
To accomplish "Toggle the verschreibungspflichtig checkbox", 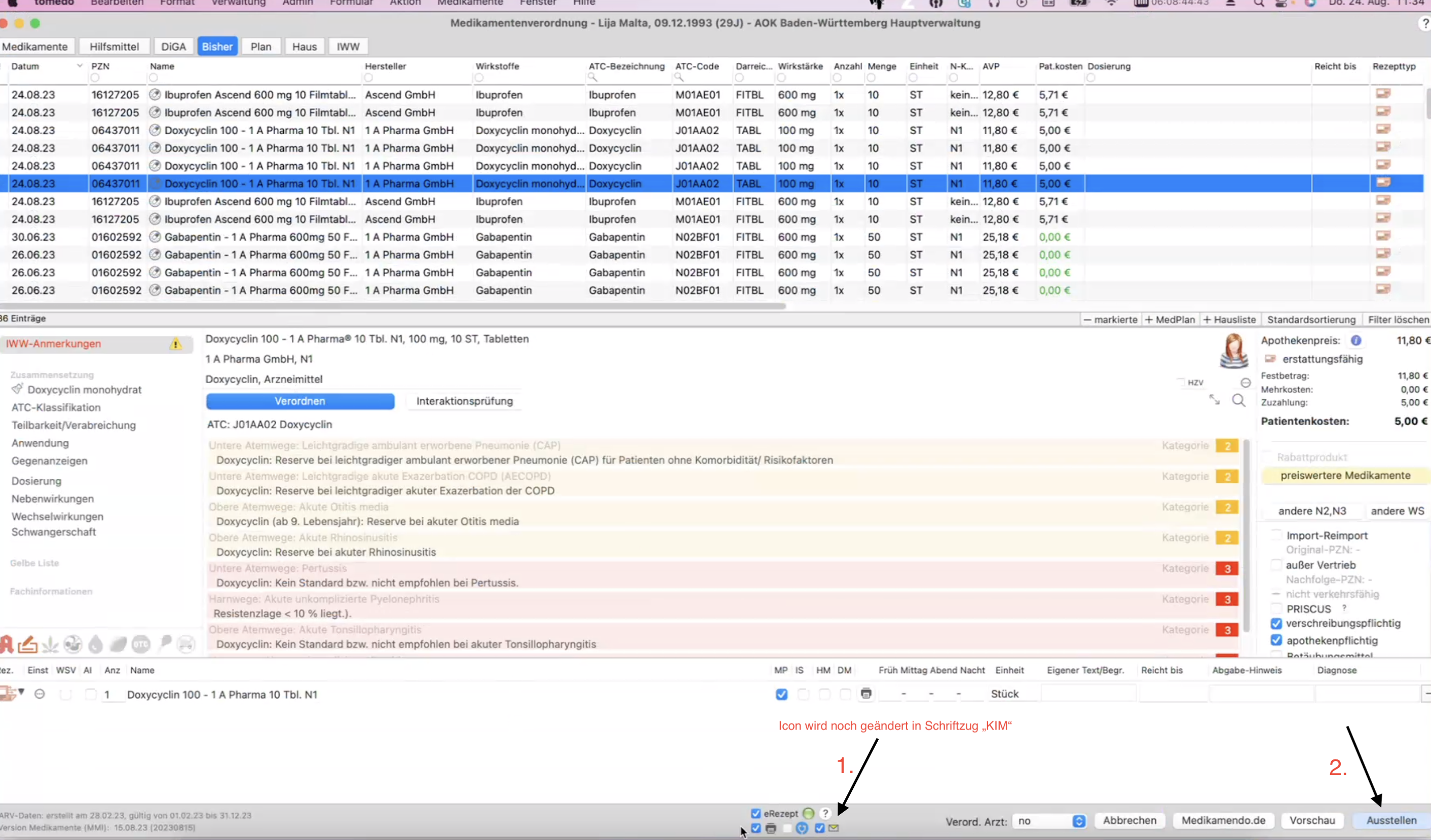I will tap(1276, 623).
